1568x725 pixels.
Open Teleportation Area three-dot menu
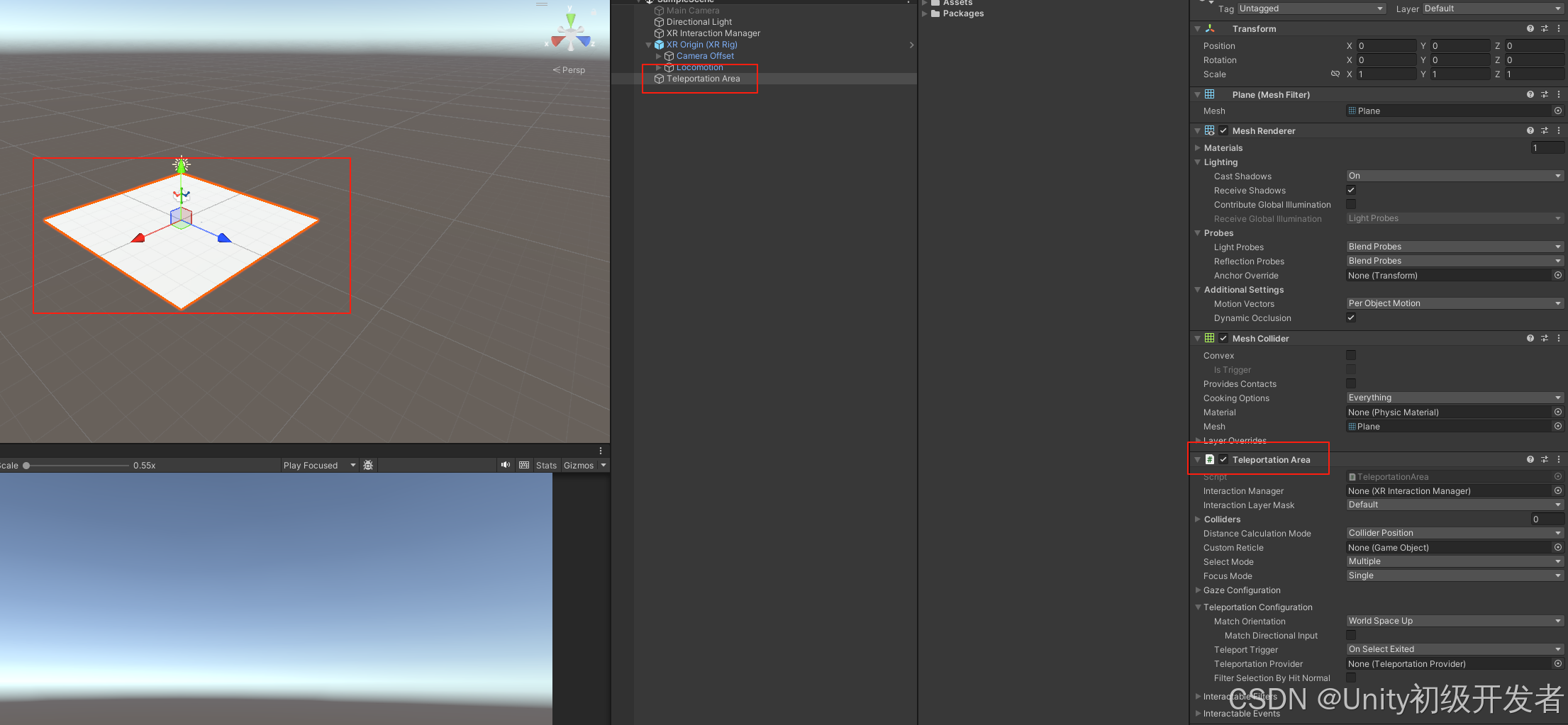coord(1558,459)
